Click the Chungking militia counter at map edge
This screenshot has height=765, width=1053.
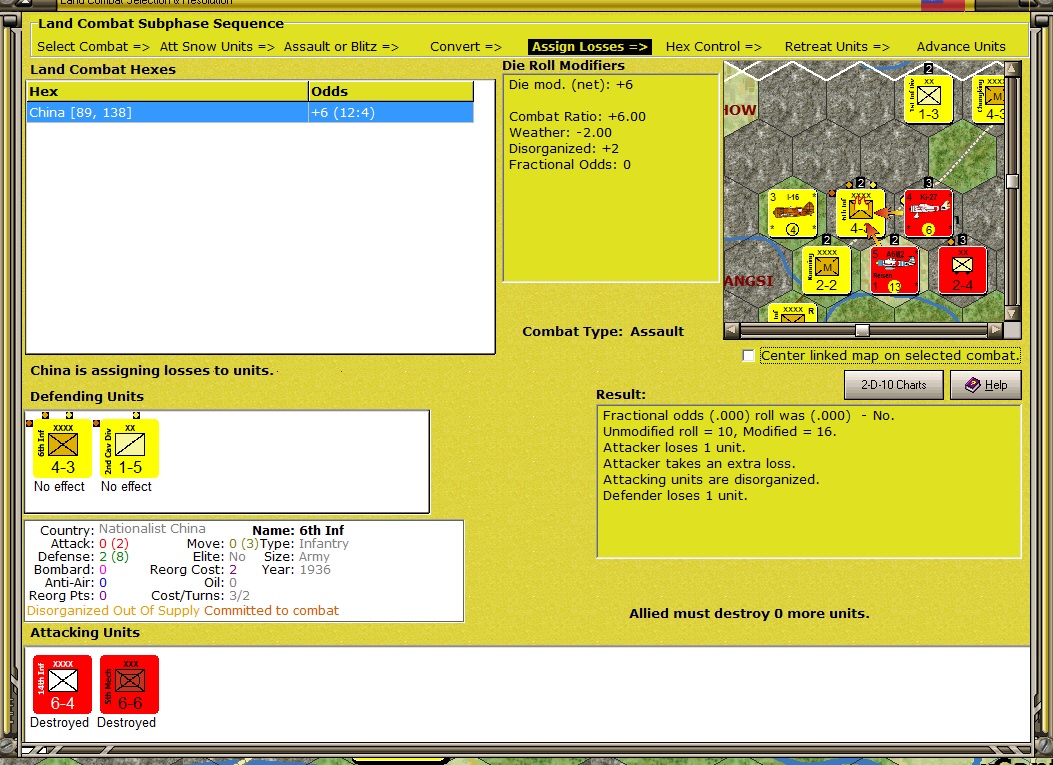[990, 99]
